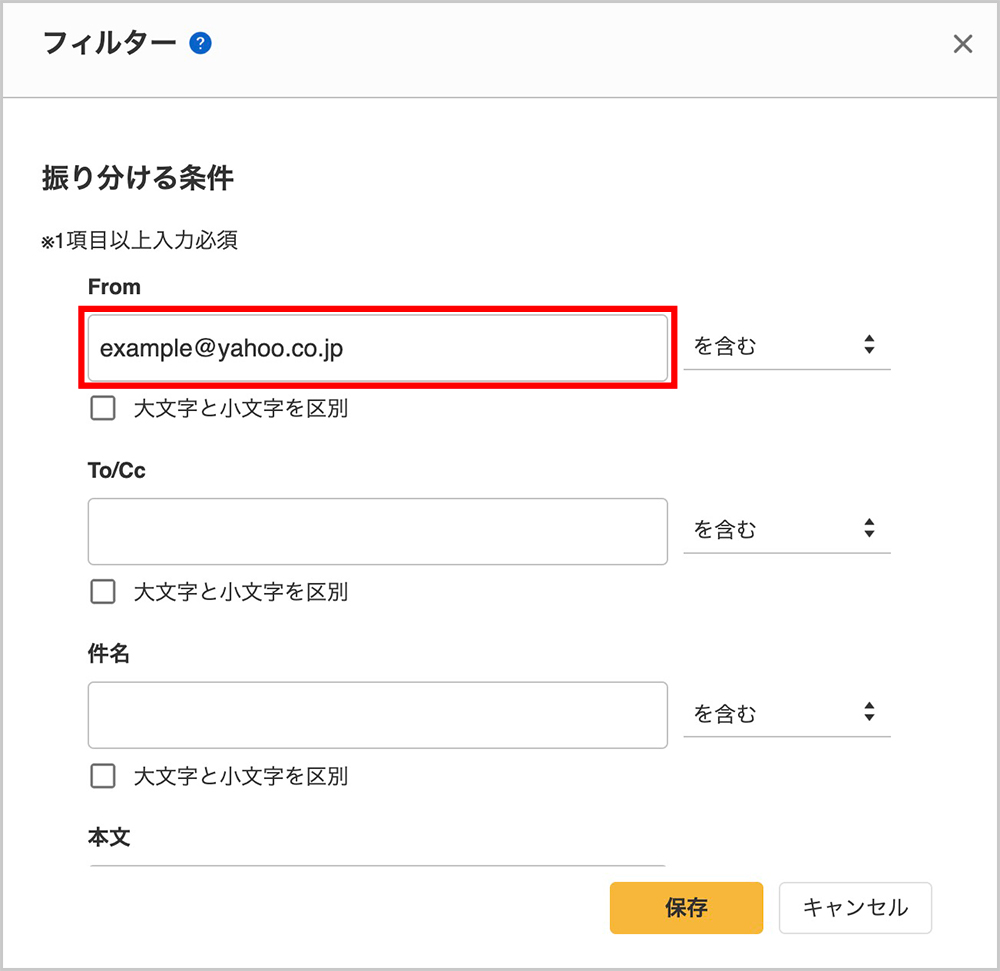Close the filter dialog with X
Image resolution: width=1000 pixels, height=971 pixels.
(x=962, y=44)
